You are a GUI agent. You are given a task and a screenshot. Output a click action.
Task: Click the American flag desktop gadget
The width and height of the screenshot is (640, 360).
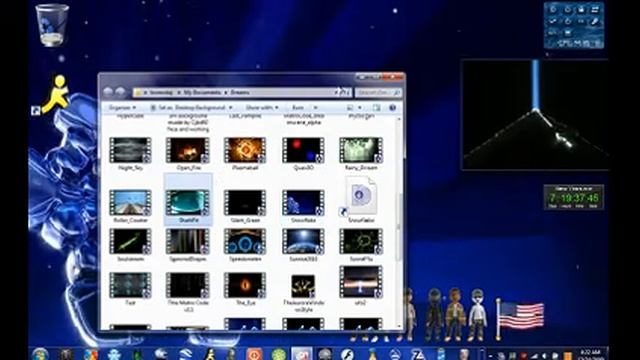click(x=520, y=318)
